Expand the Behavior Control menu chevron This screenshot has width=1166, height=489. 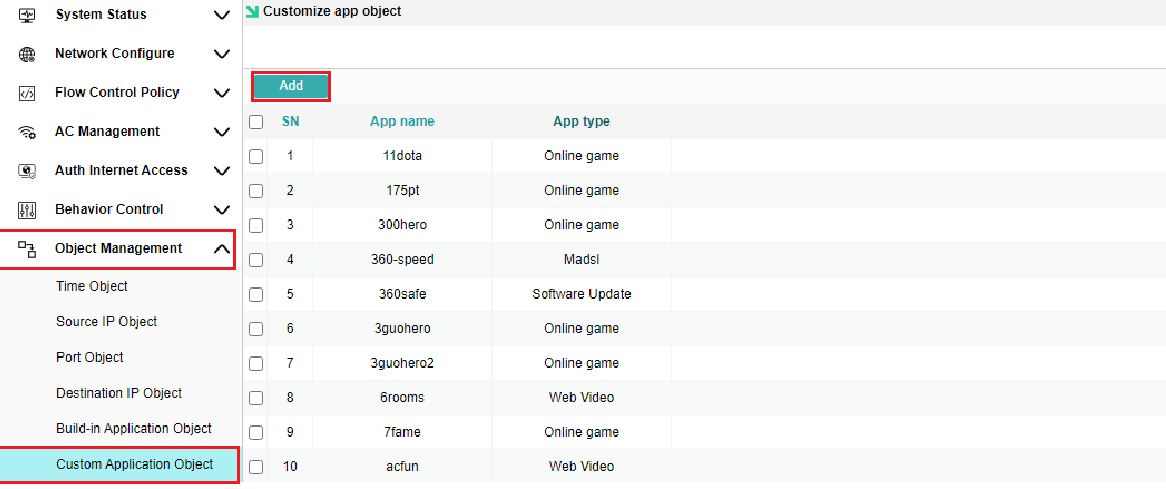point(222,210)
